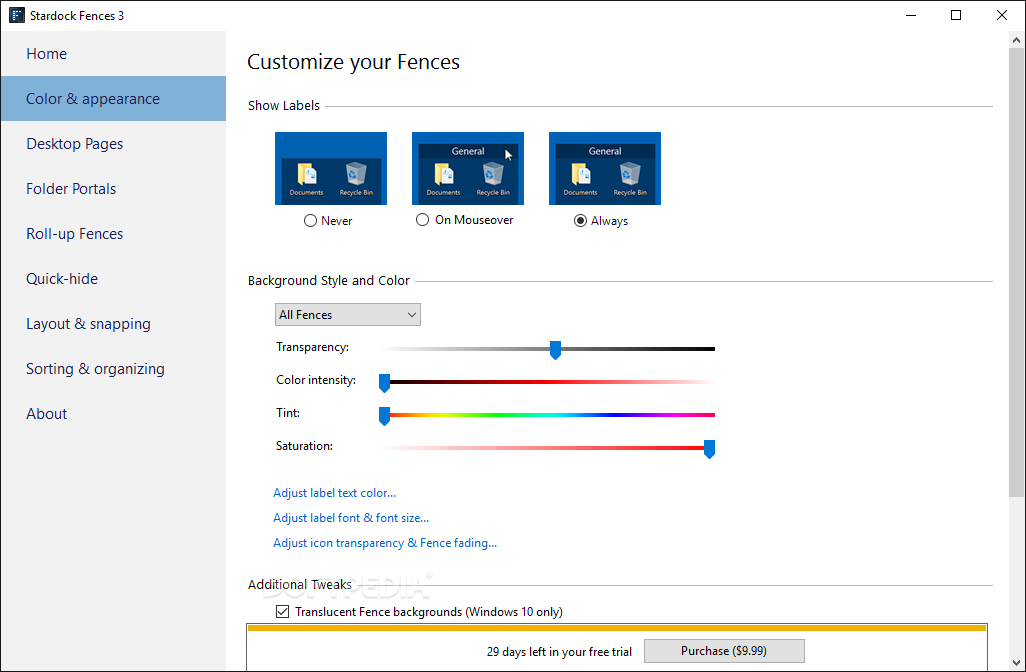The image size is (1026, 672).
Task: Click the vertical scrollbar thumb
Action: pyautogui.click(x=1016, y=272)
